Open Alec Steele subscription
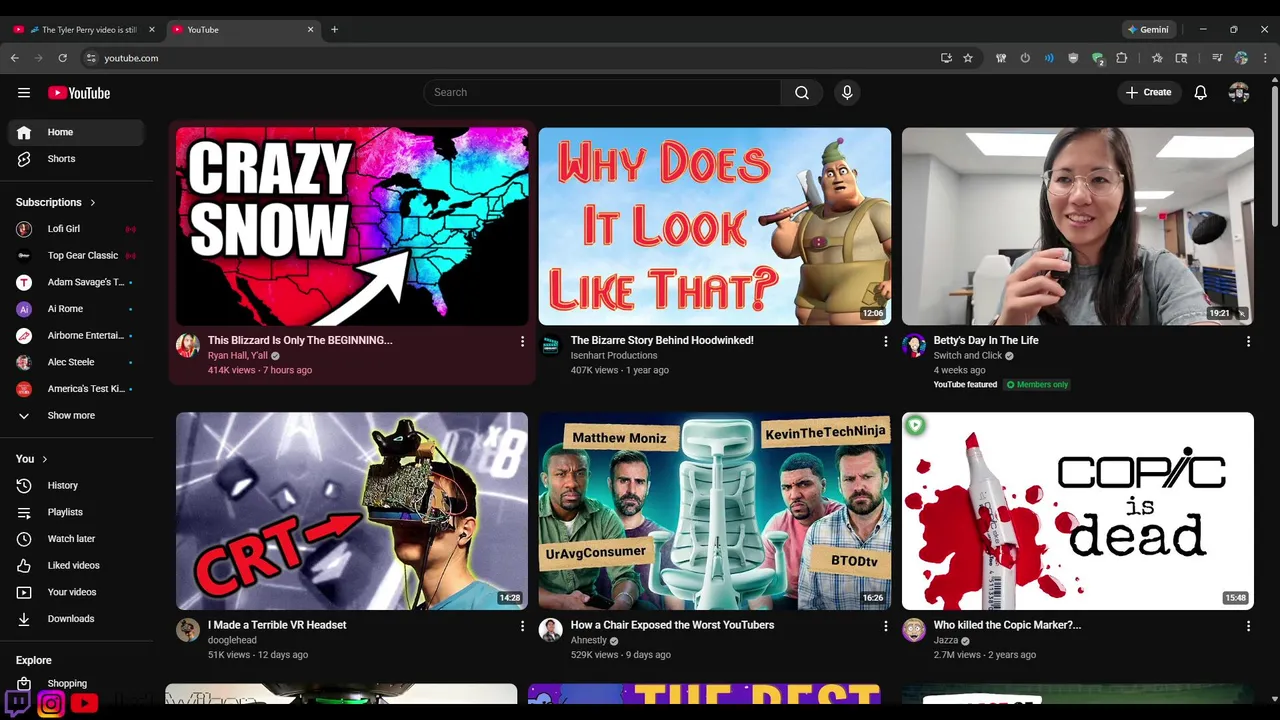The image size is (1280, 720). tap(76, 362)
